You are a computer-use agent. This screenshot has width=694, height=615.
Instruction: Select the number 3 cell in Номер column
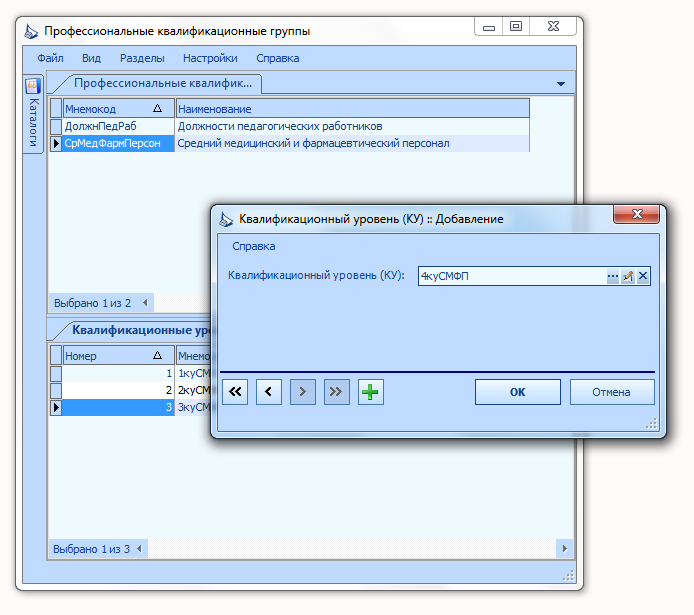(119, 407)
